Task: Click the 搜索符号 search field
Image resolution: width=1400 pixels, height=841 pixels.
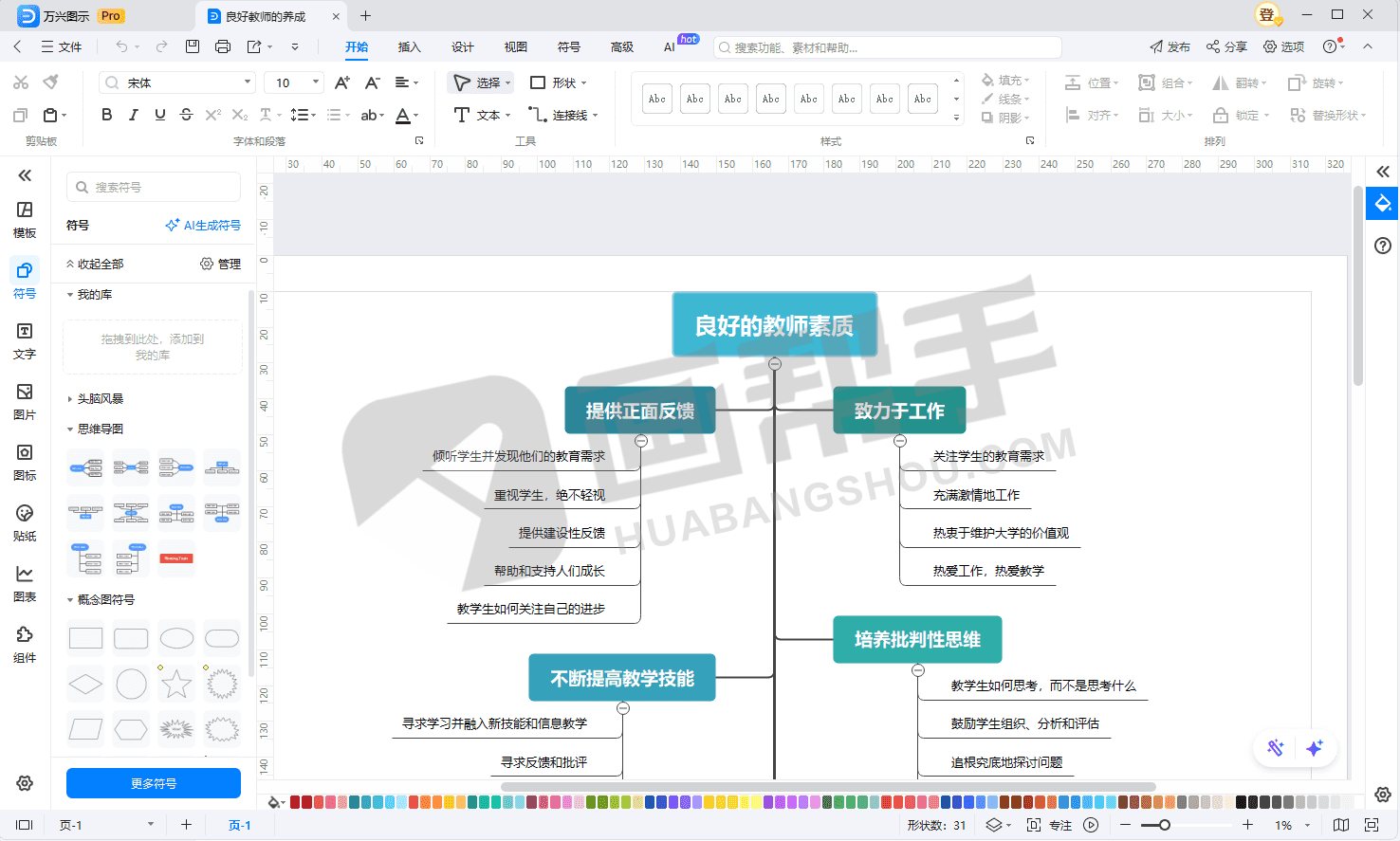Action: point(154,187)
